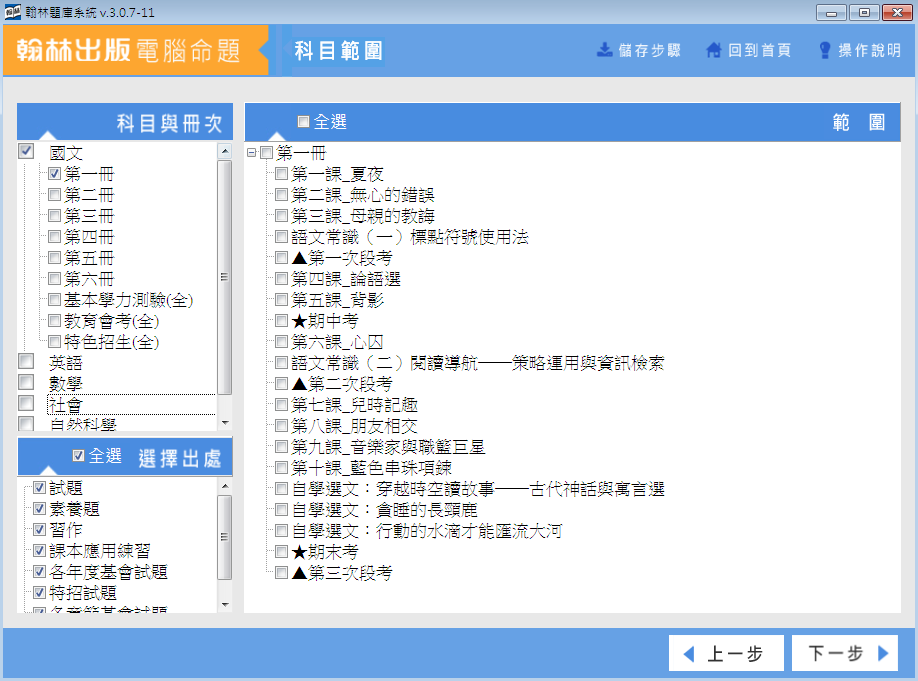Select 自學選文：行動的水滴才能匯流大河 row text

(x=427, y=531)
